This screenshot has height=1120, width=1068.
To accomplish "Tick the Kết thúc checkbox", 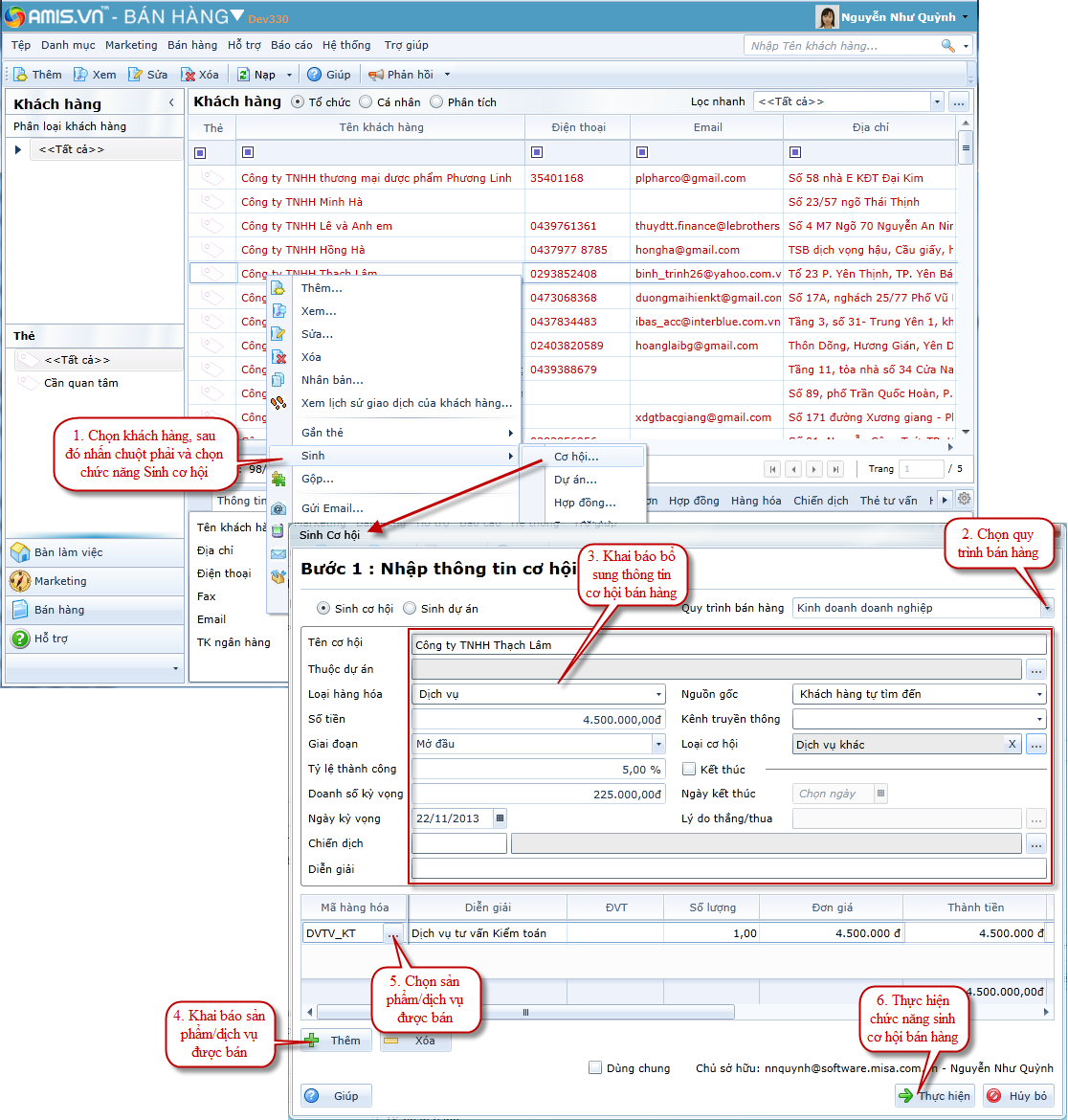I will (688, 769).
